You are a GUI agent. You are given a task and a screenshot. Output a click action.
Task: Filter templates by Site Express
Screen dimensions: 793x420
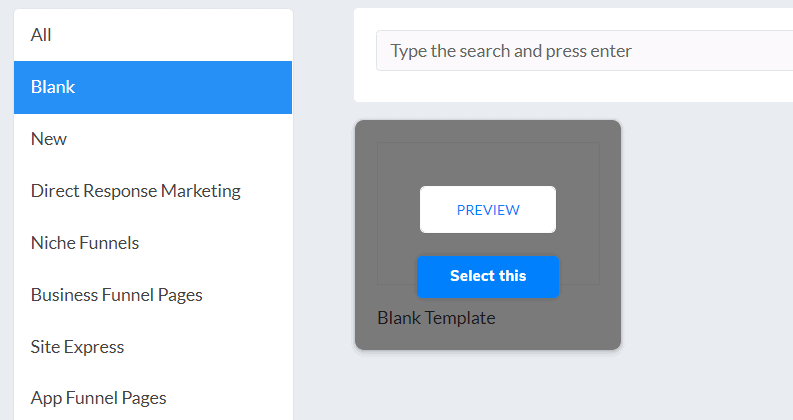coord(153,347)
